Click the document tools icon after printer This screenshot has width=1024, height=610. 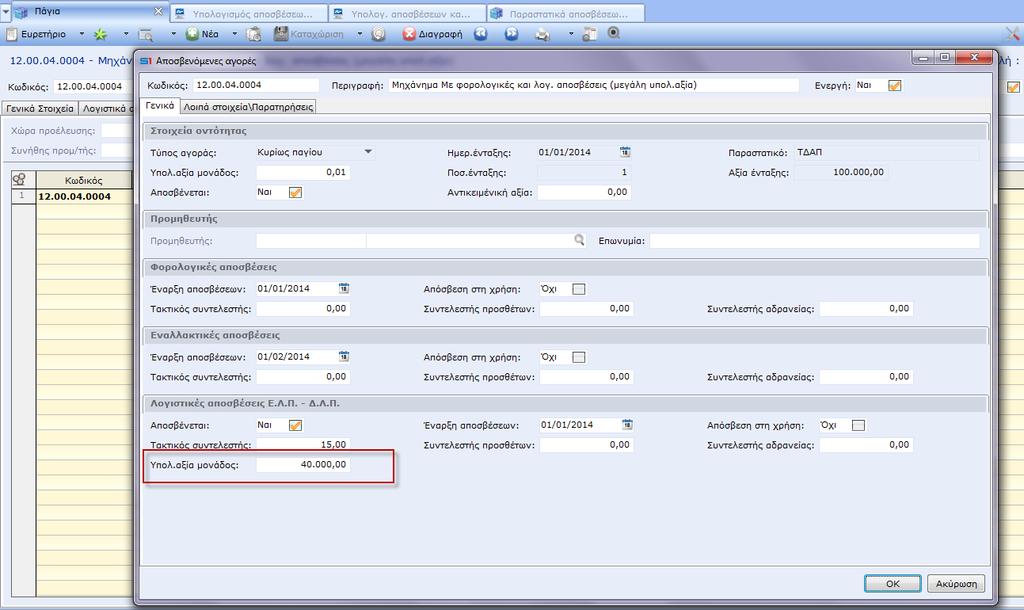pos(589,34)
